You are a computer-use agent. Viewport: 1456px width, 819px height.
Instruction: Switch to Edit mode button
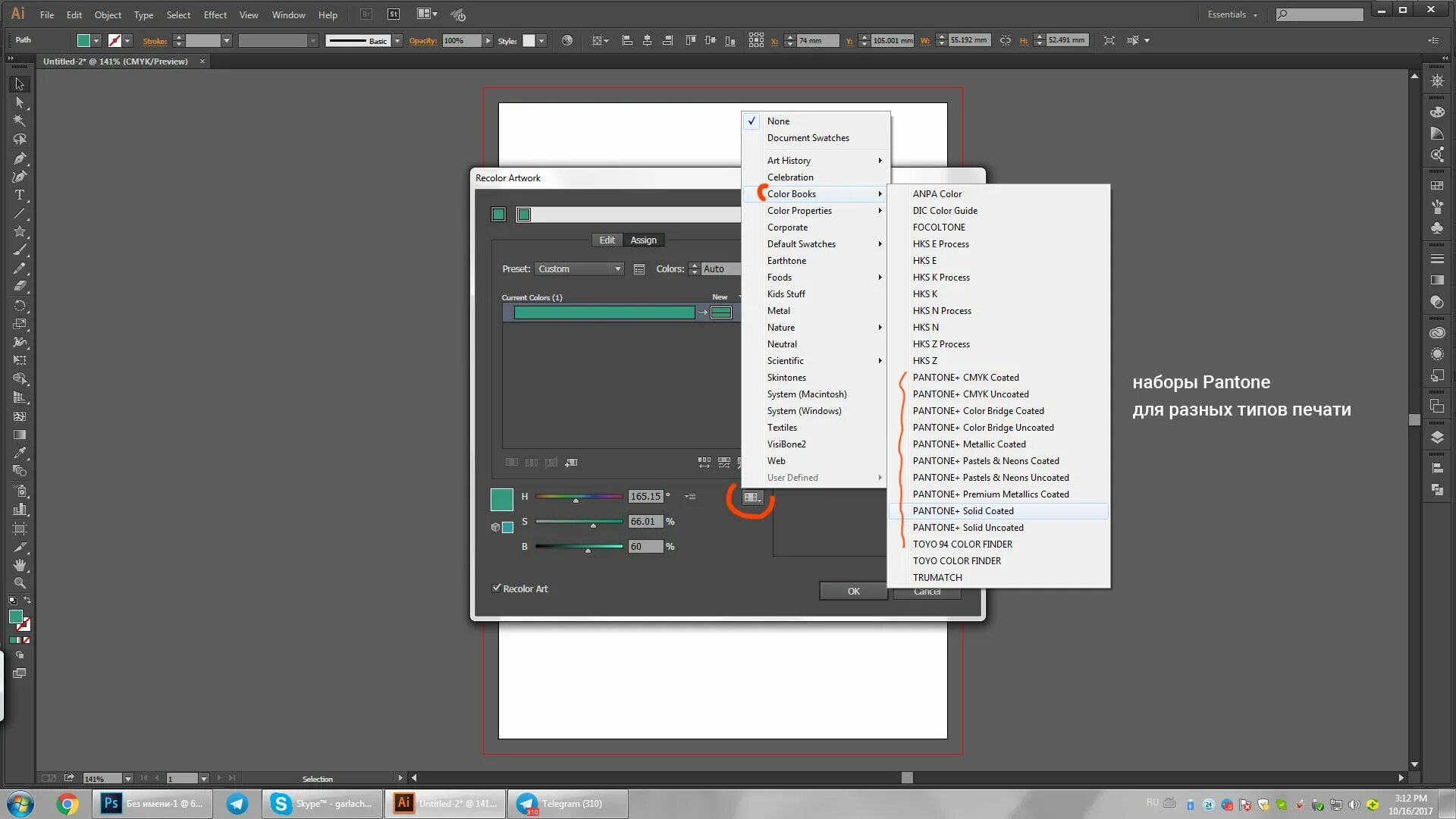click(607, 240)
